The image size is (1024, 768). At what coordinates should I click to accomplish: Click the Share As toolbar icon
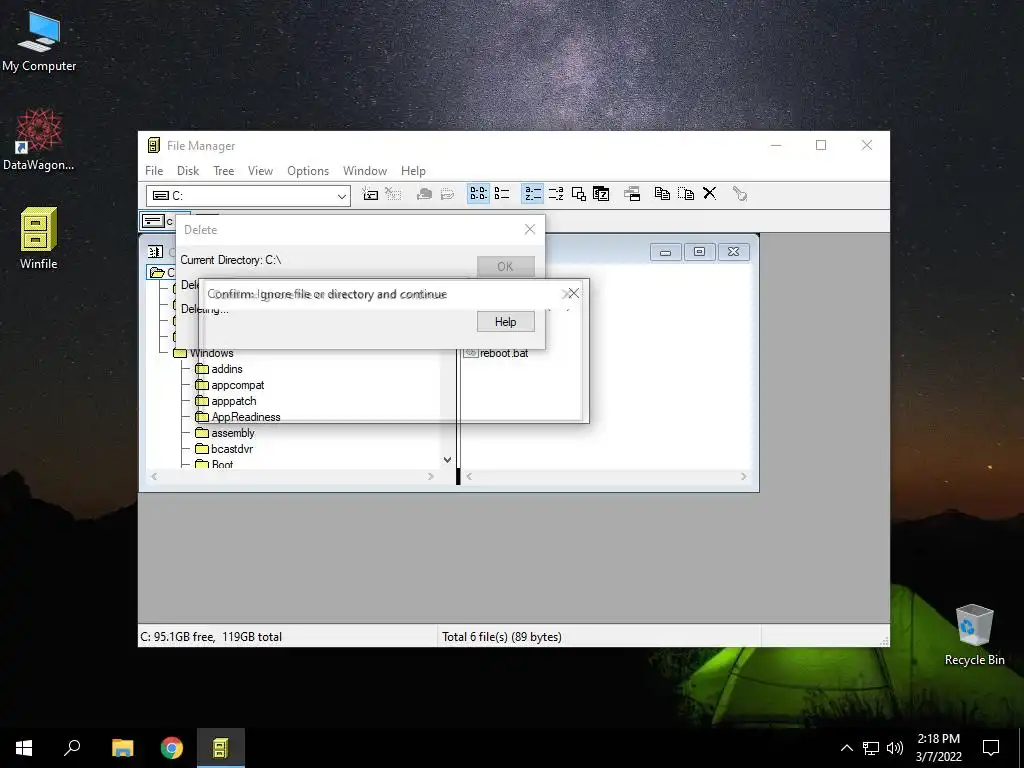click(x=424, y=194)
